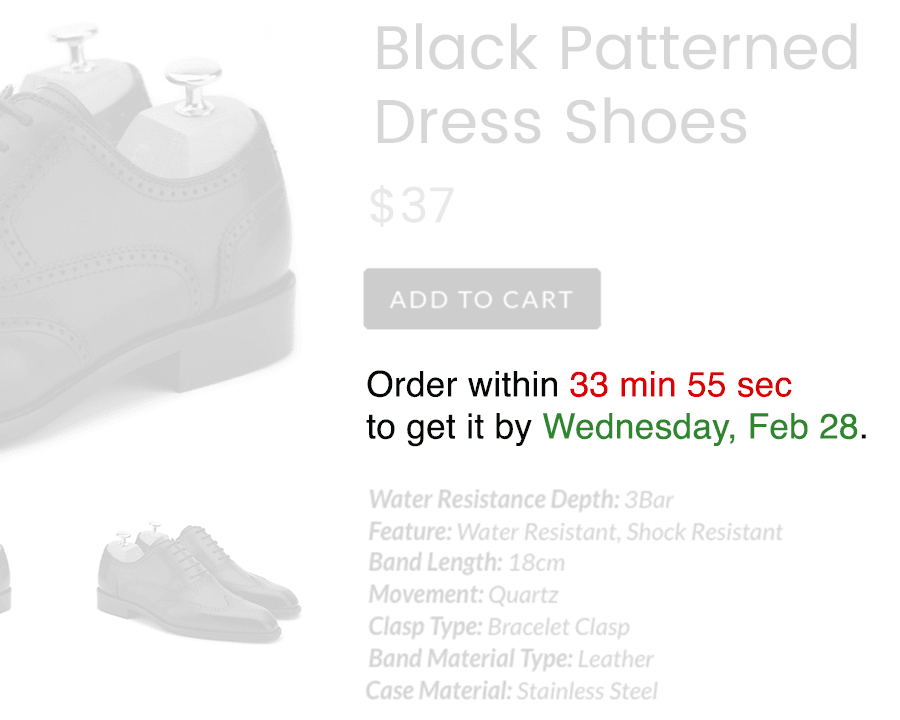Click the Water Resistance Depth spec line
Image resolution: width=900 pixels, height=720 pixels.
tap(522, 500)
